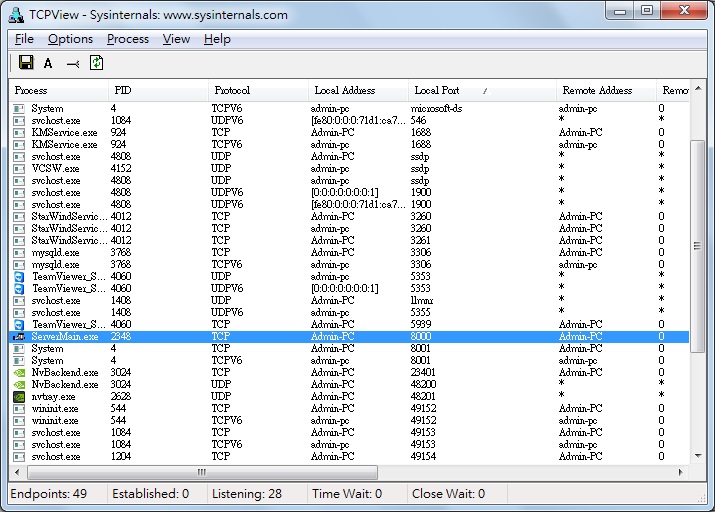Open the Help menu
The image size is (715, 512).
pos(217,39)
